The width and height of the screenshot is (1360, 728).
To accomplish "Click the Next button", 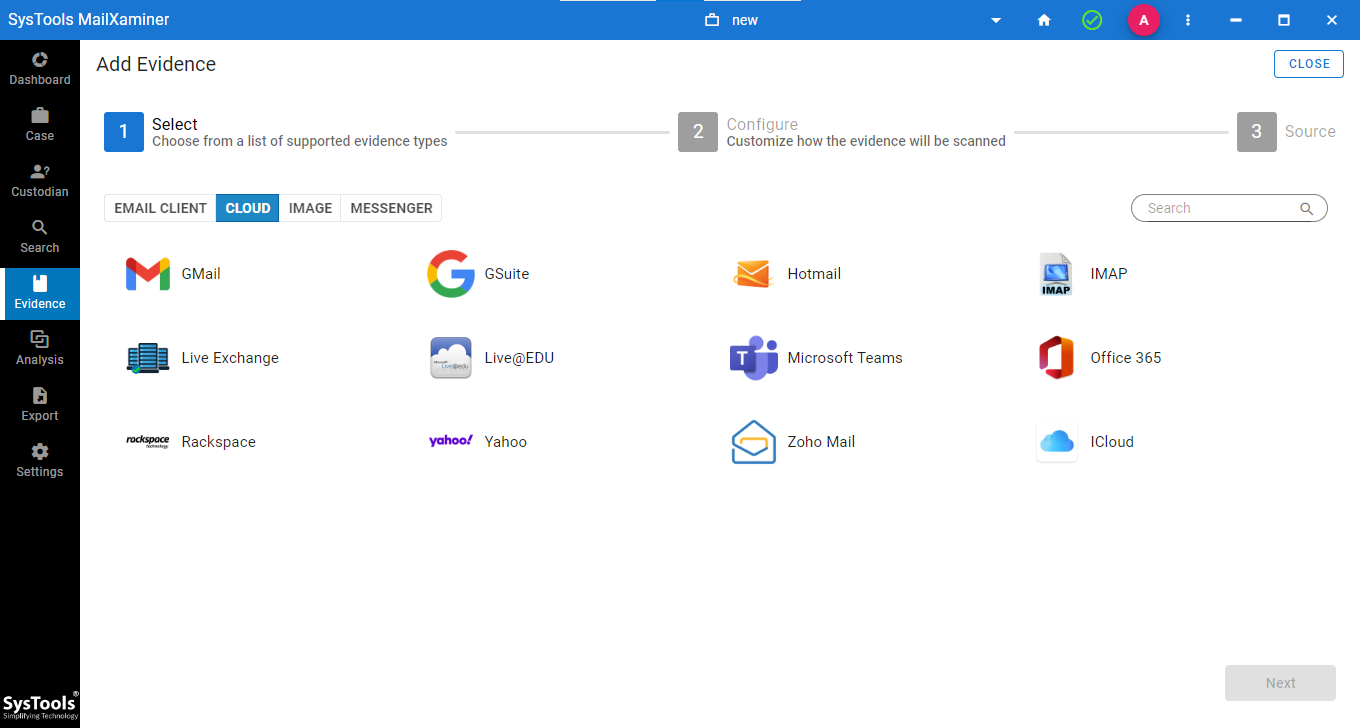I will (1280, 683).
